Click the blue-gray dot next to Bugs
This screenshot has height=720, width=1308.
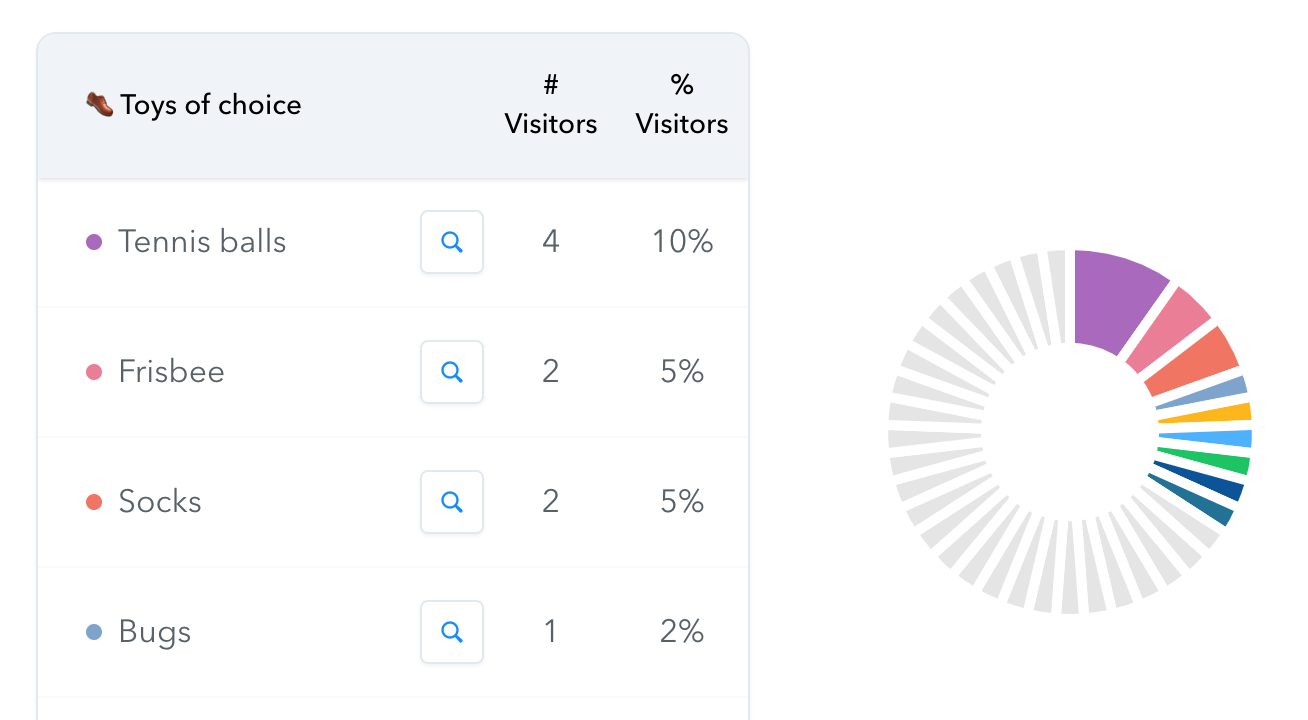click(94, 632)
